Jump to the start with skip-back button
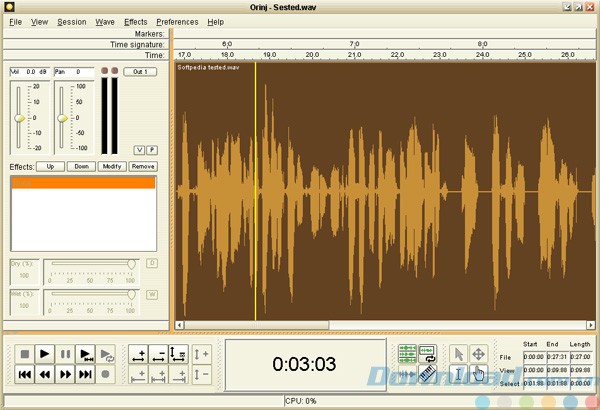 (x=23, y=374)
